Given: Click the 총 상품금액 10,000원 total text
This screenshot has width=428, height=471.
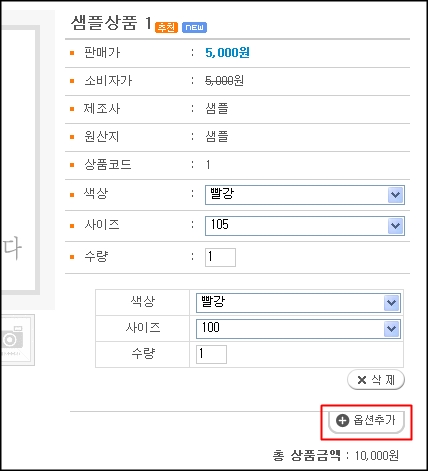Looking at the screenshot, I should pos(336,455).
